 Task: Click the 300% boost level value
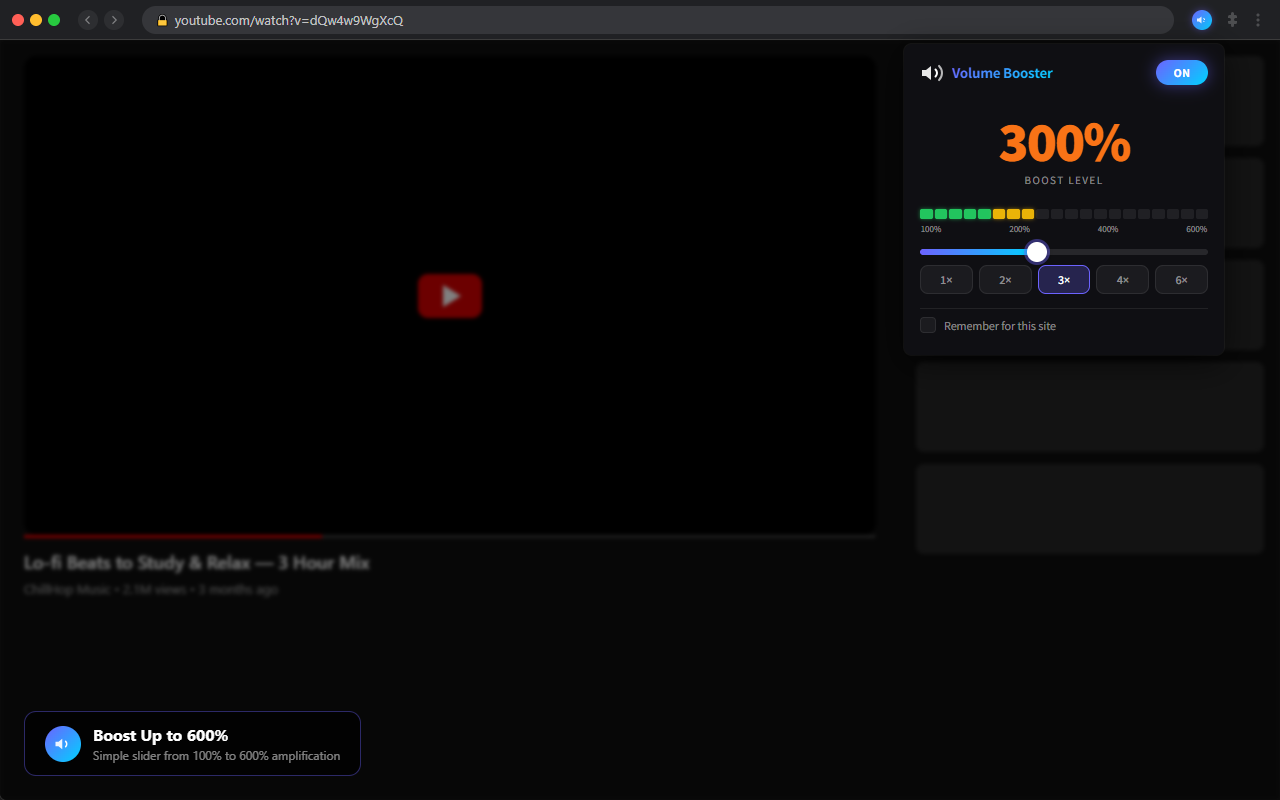click(x=1064, y=143)
